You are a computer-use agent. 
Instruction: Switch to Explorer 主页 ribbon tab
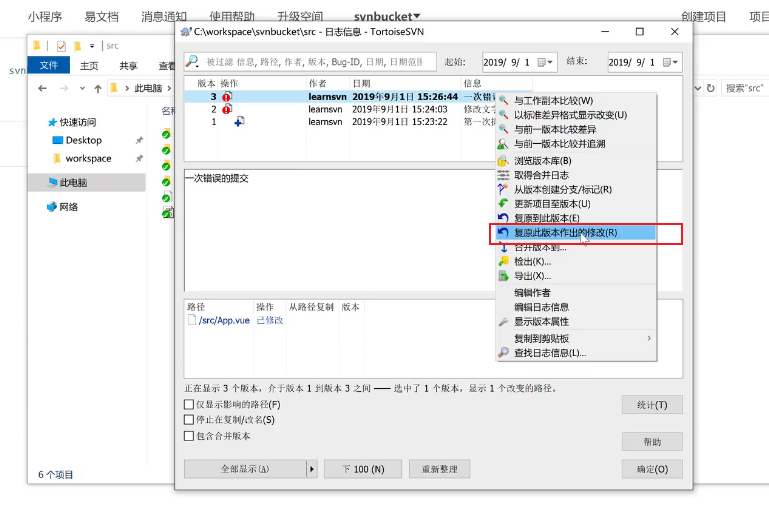(x=89, y=66)
